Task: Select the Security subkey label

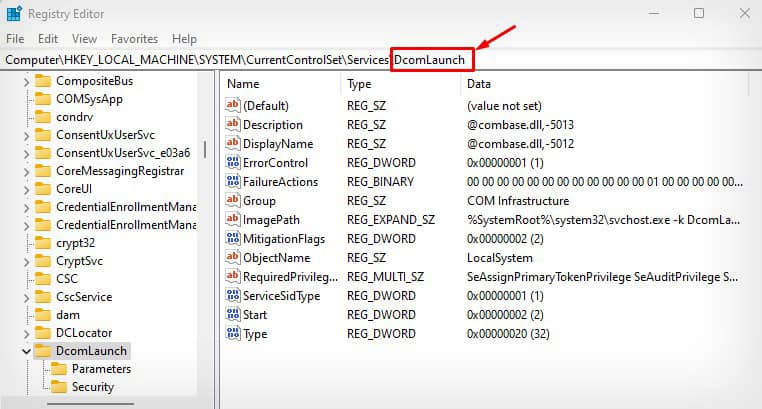Action: click(93, 387)
